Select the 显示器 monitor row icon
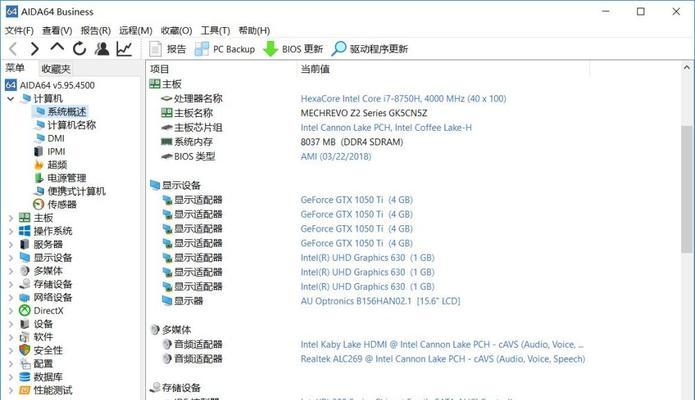 [x=167, y=301]
